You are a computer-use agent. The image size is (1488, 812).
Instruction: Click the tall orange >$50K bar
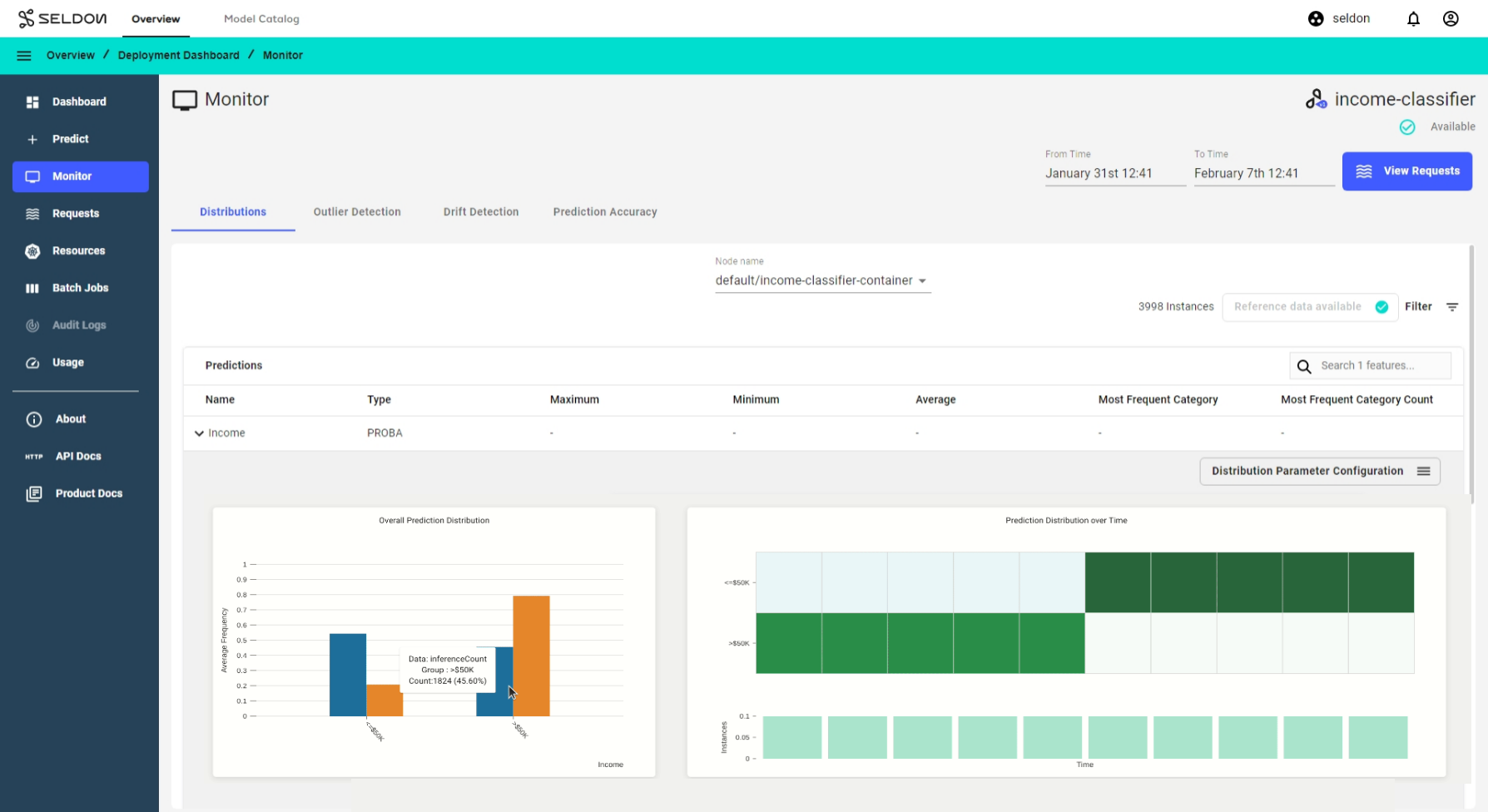(x=531, y=656)
